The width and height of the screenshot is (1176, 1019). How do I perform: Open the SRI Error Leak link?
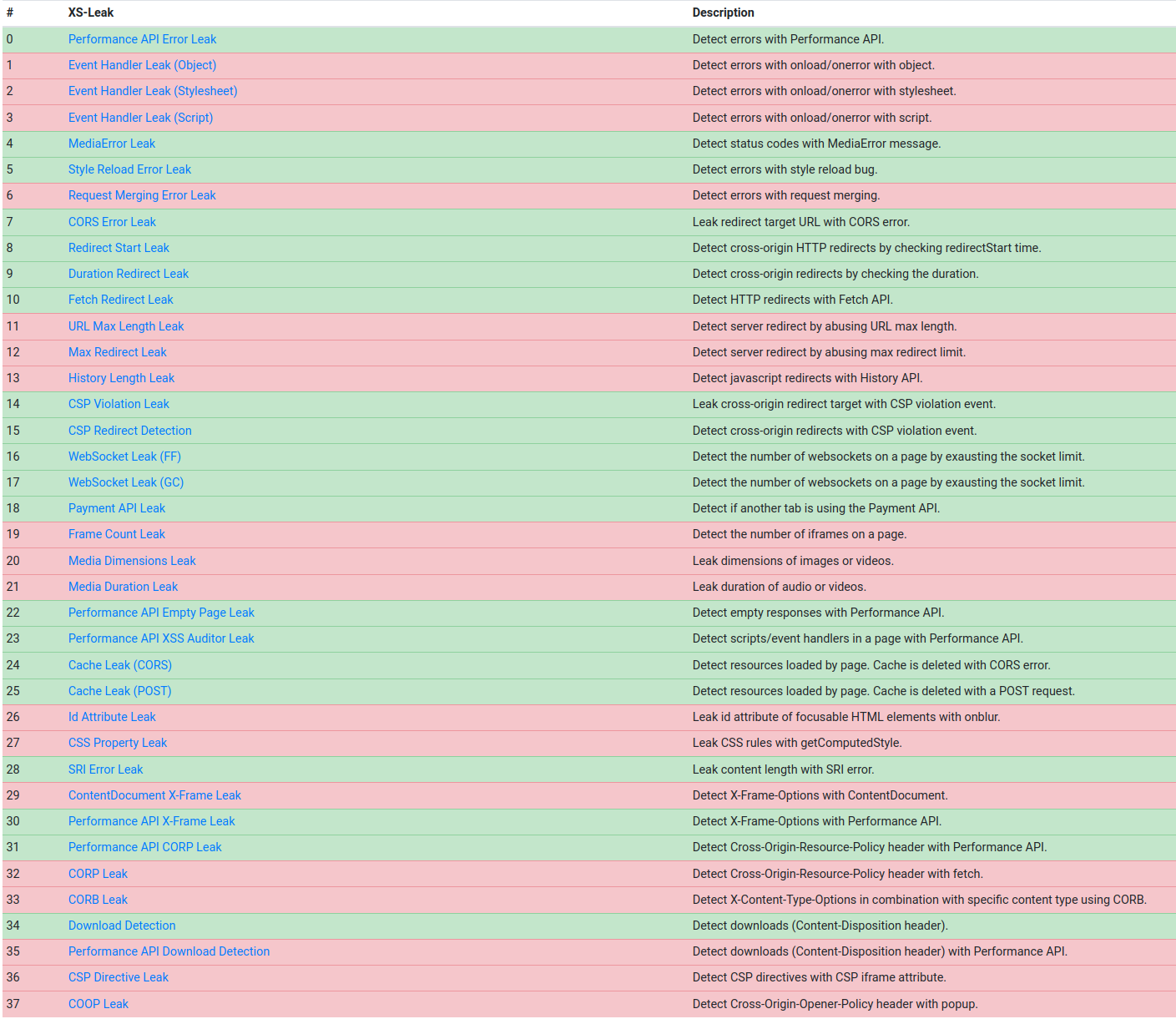(105, 769)
